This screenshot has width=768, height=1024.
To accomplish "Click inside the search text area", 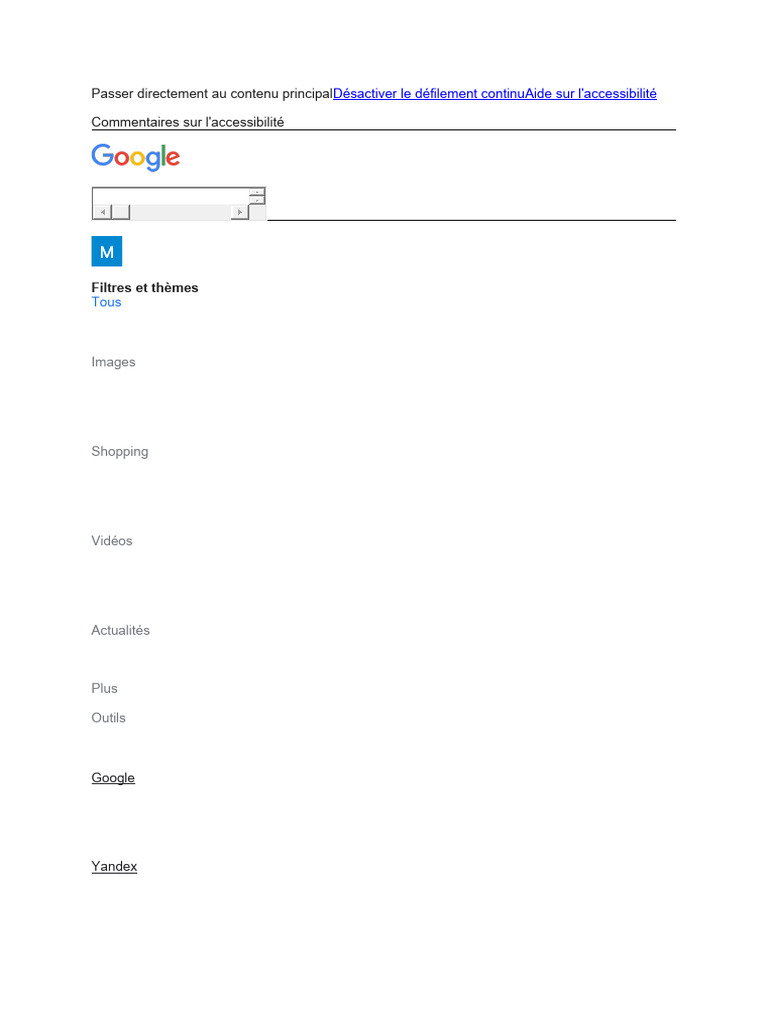I will (x=171, y=197).
